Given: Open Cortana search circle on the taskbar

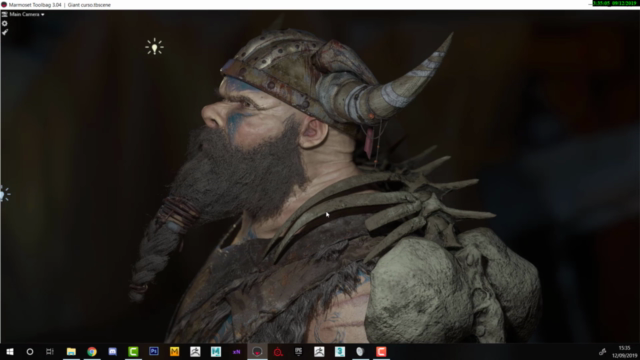Looking at the screenshot, I should pyautogui.click(x=30, y=351).
